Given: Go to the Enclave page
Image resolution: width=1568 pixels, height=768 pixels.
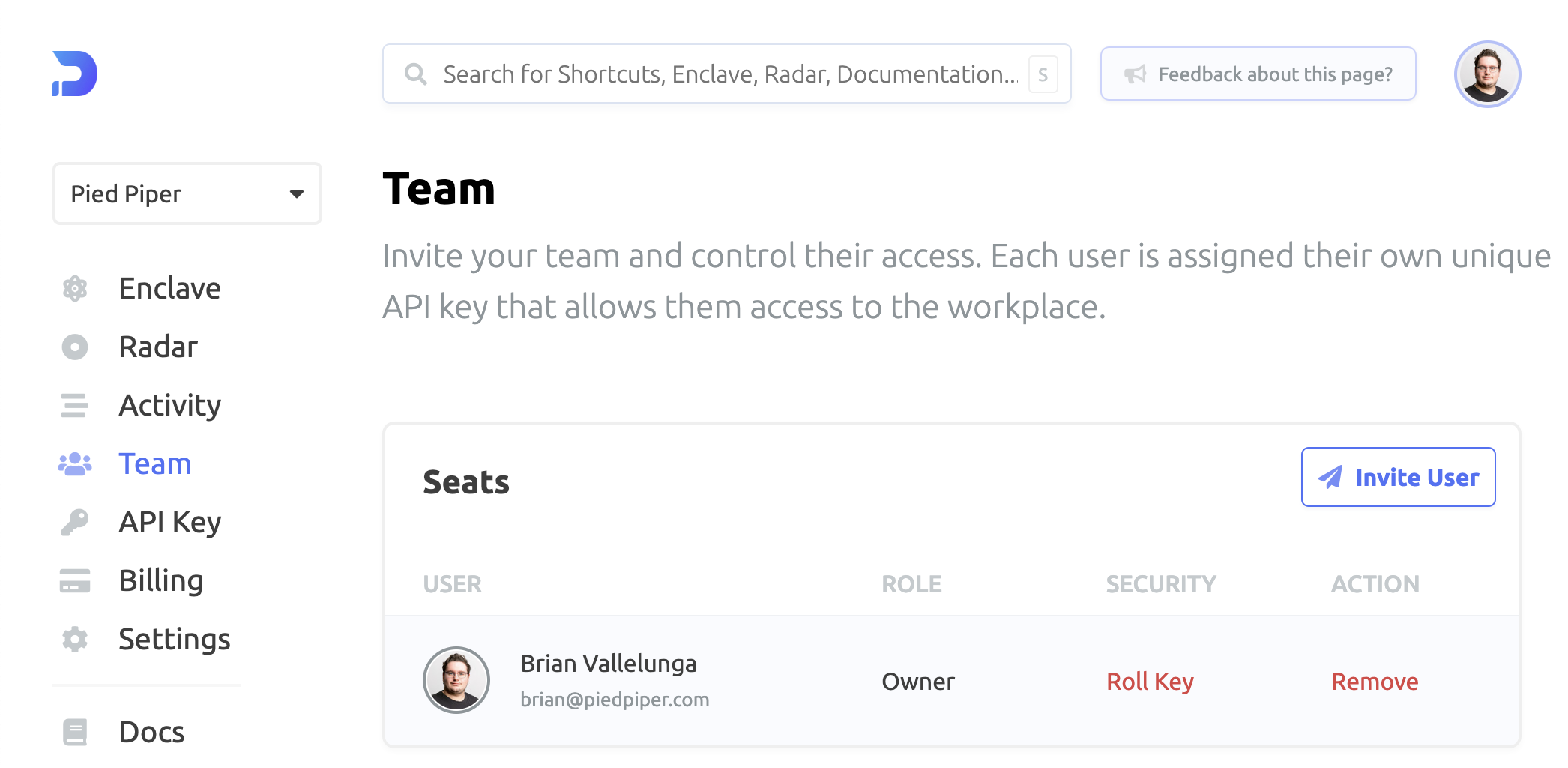Looking at the screenshot, I should click(x=169, y=288).
